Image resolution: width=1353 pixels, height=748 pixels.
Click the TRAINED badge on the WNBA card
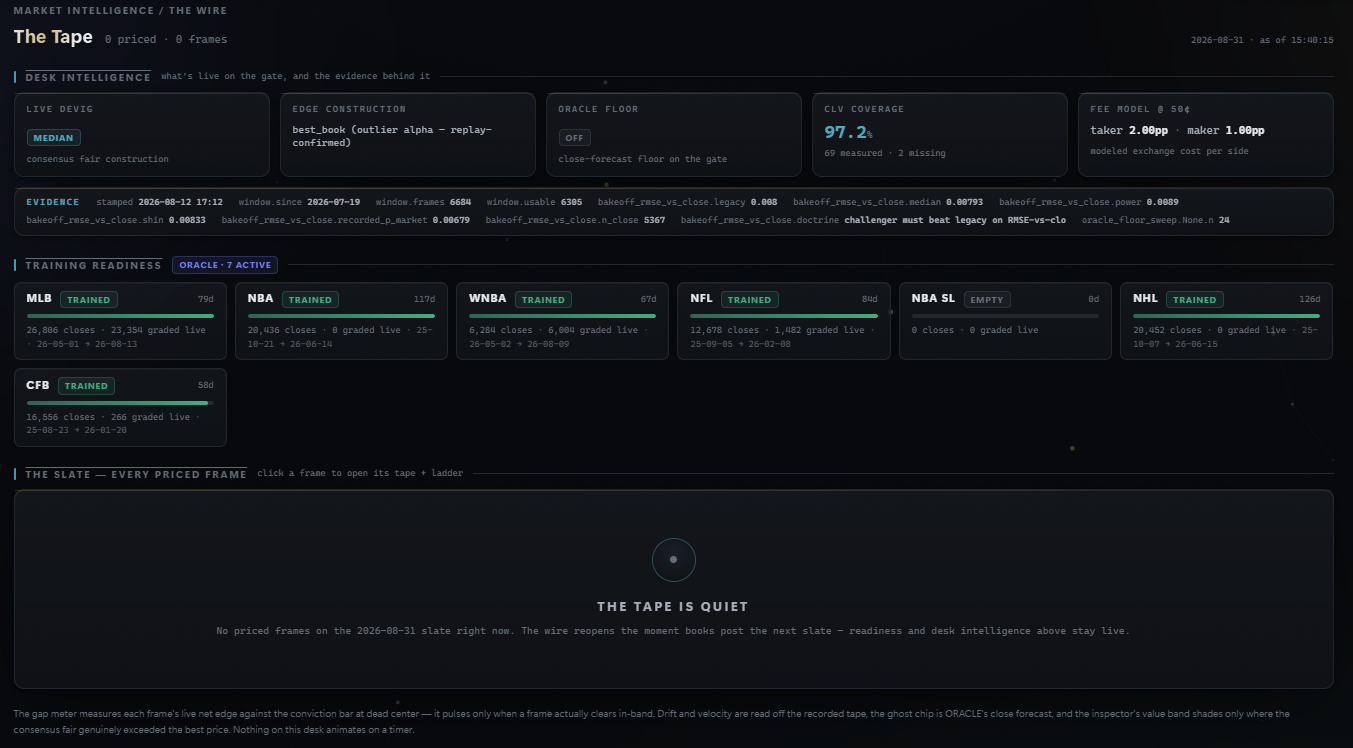(x=543, y=299)
